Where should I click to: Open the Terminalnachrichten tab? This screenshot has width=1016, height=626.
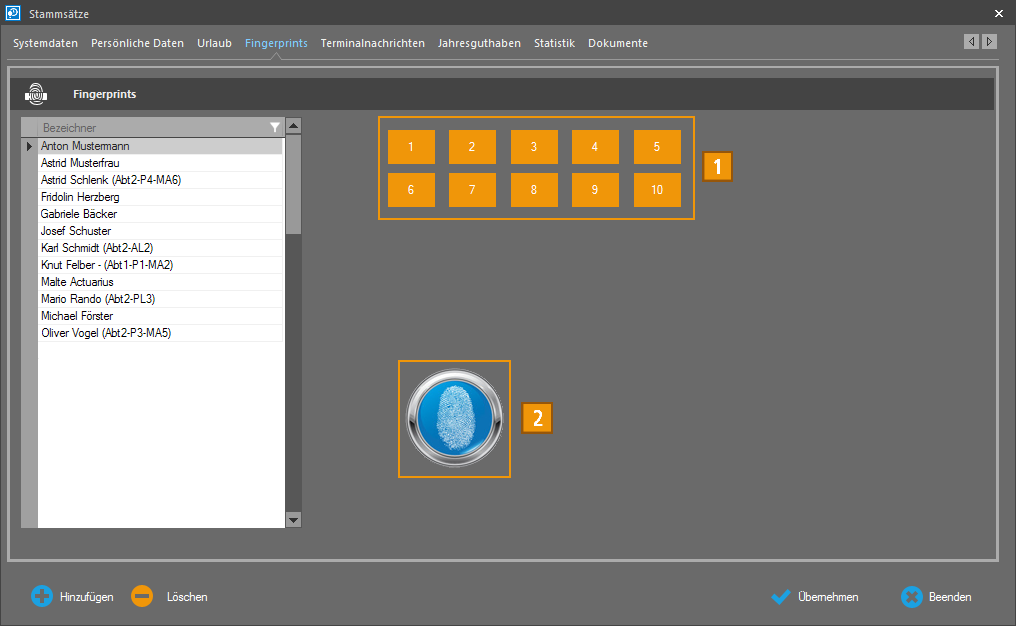372,43
